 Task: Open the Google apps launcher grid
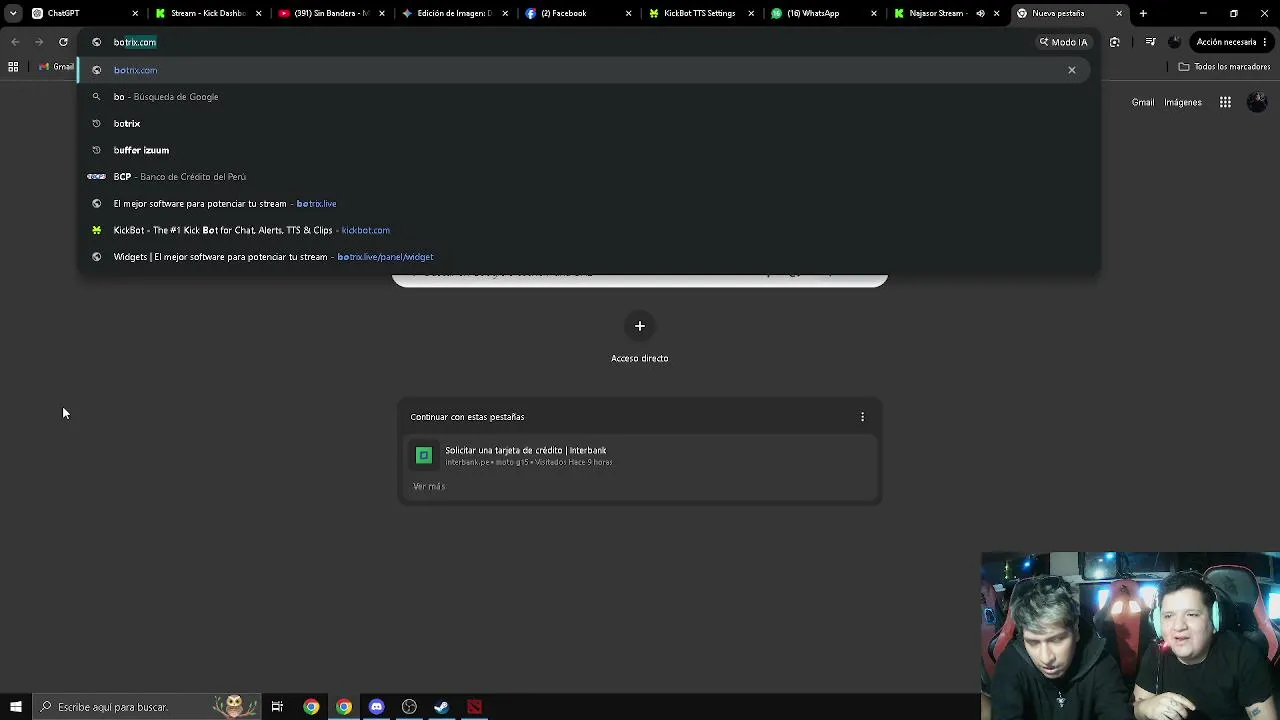tap(1225, 102)
